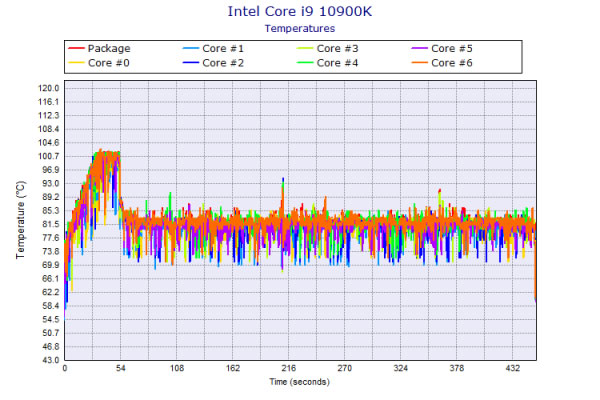Click the 93.0 y-axis value

click(51, 183)
